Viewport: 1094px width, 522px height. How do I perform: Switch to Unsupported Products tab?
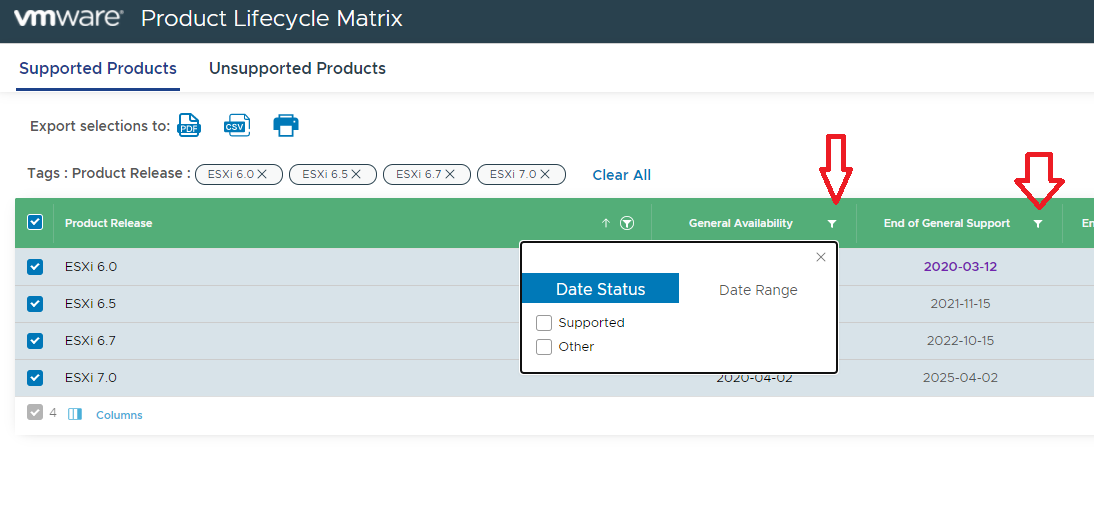pos(297,68)
